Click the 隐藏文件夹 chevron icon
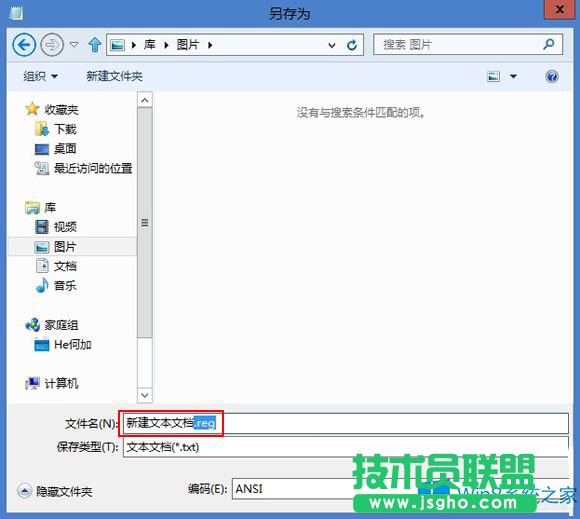Viewport: 580px width, 519px height. [24, 491]
